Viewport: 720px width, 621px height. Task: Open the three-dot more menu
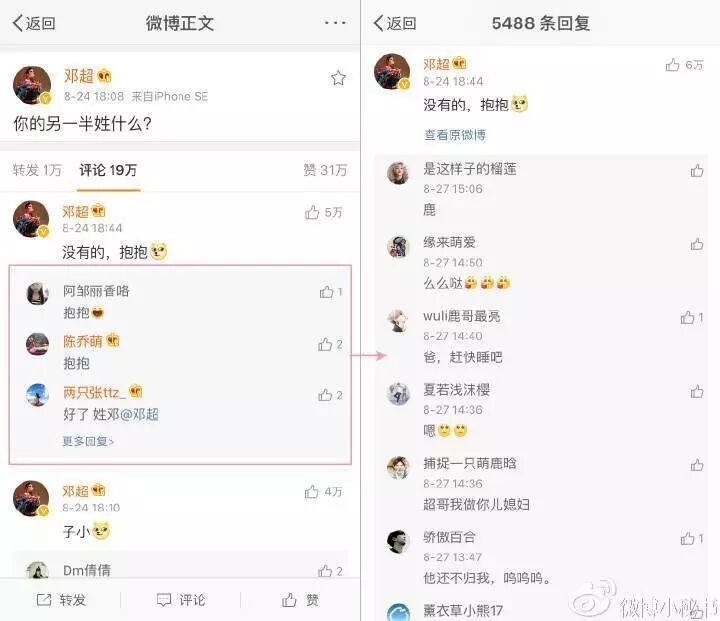(335, 23)
